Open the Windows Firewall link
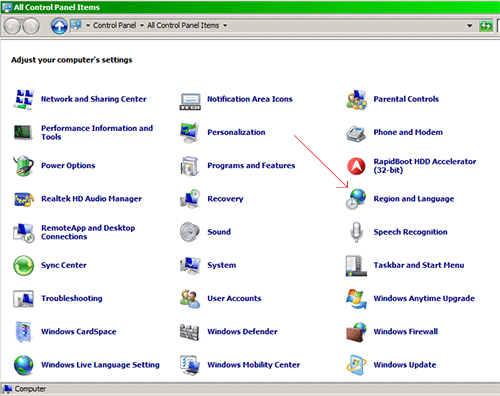The height and width of the screenshot is (396, 500). [x=406, y=332]
